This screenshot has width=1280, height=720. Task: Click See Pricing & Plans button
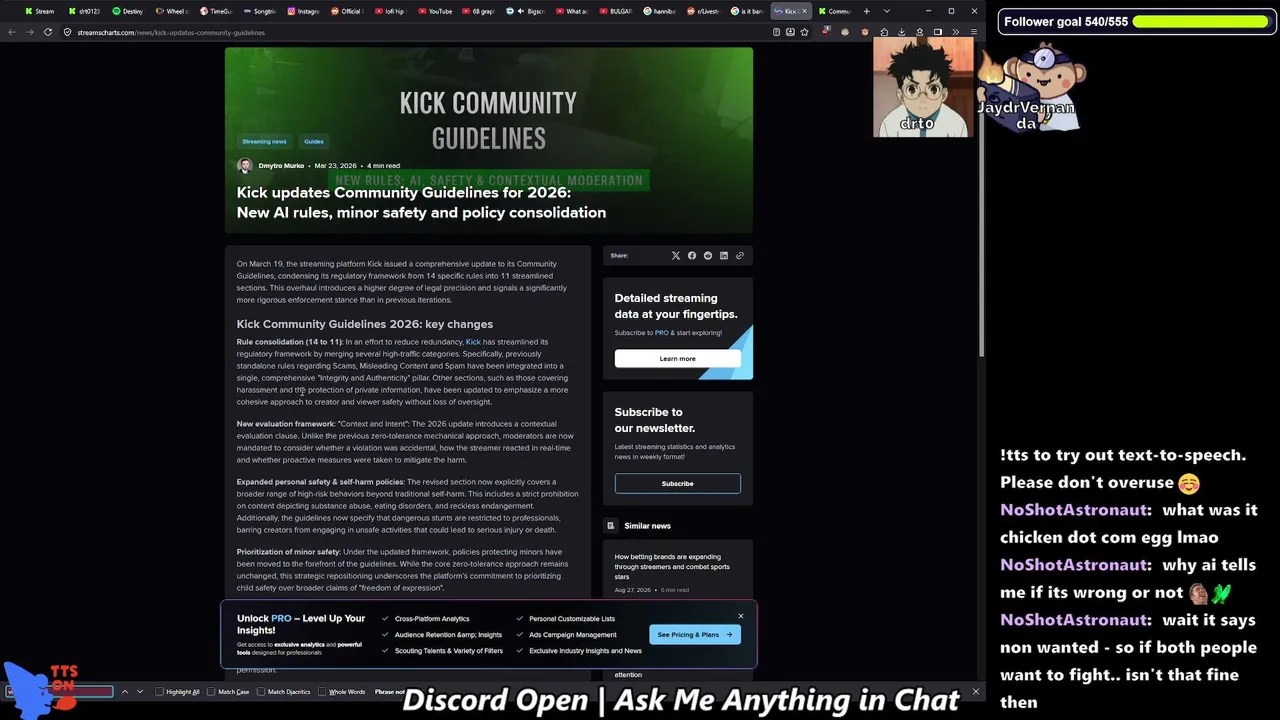pyautogui.click(x=695, y=635)
